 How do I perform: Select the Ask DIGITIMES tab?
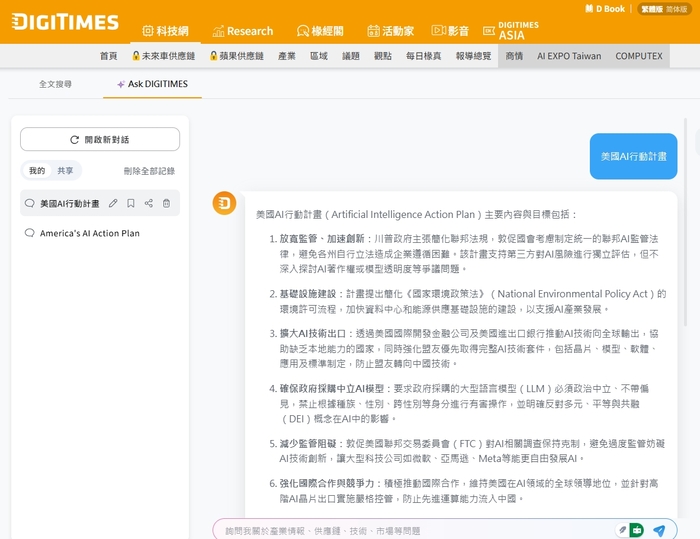tap(152, 84)
